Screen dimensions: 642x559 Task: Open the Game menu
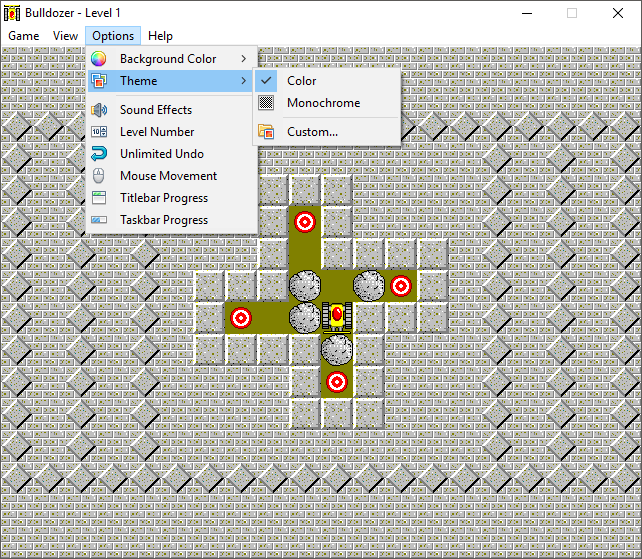click(24, 36)
